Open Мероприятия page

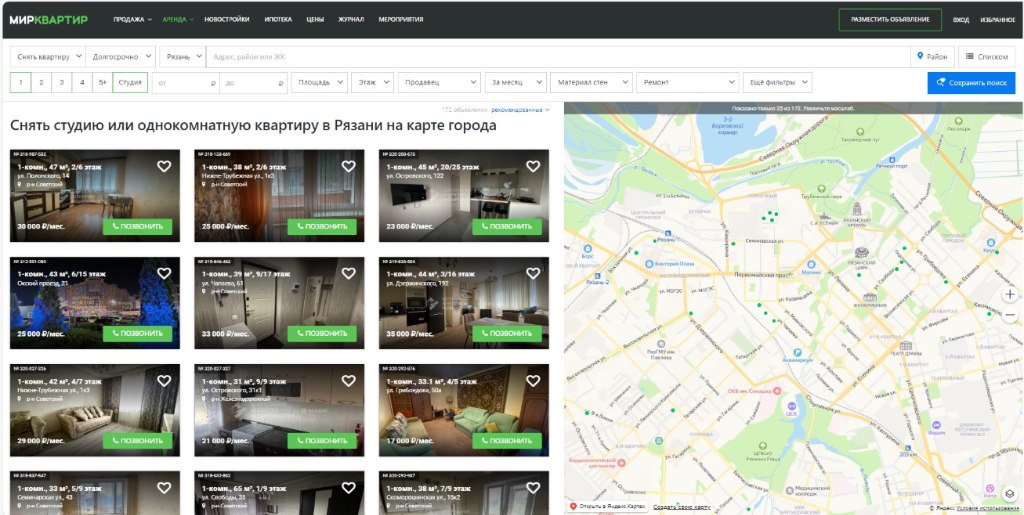tap(400, 20)
